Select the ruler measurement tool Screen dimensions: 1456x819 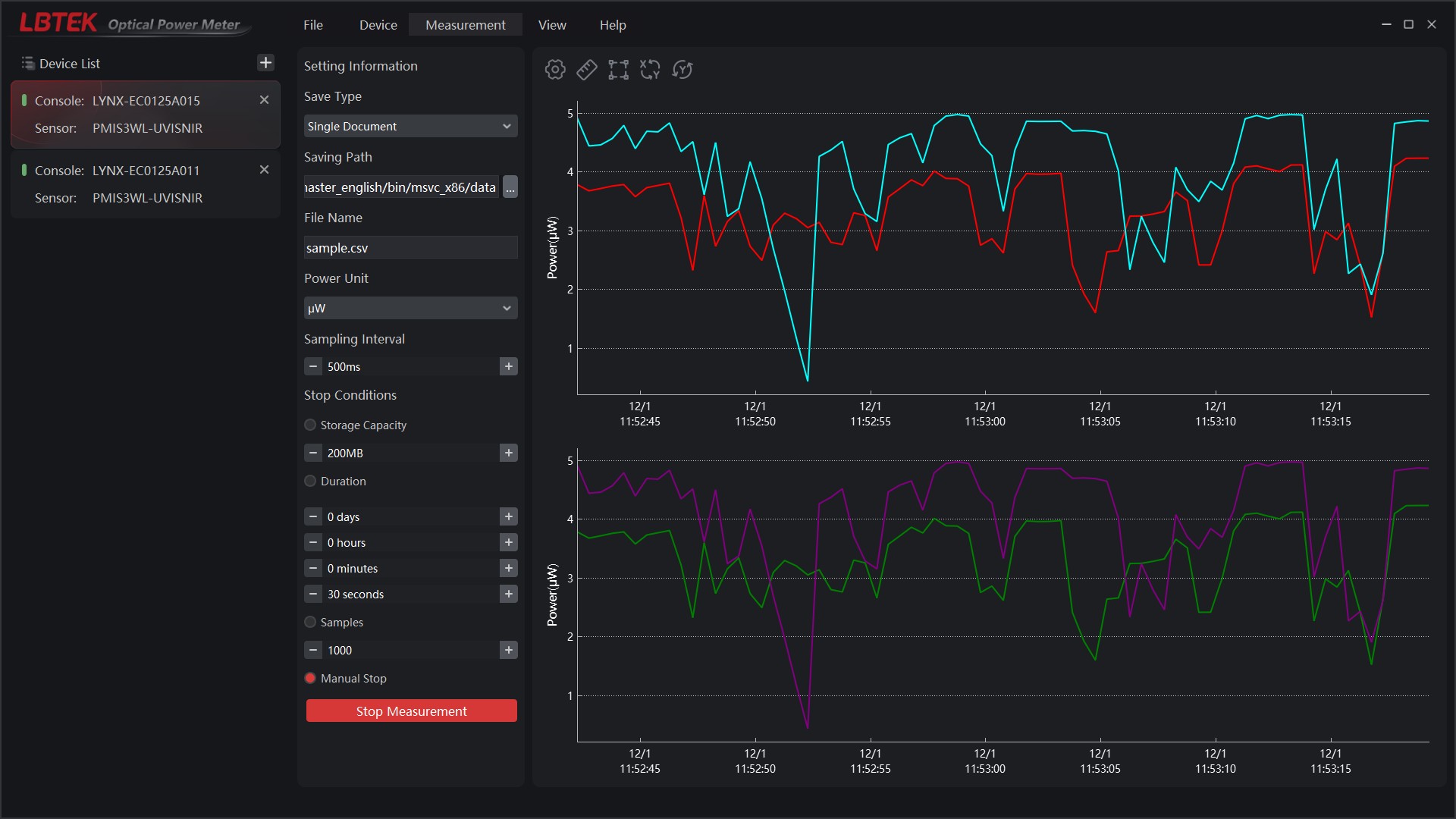[x=587, y=70]
